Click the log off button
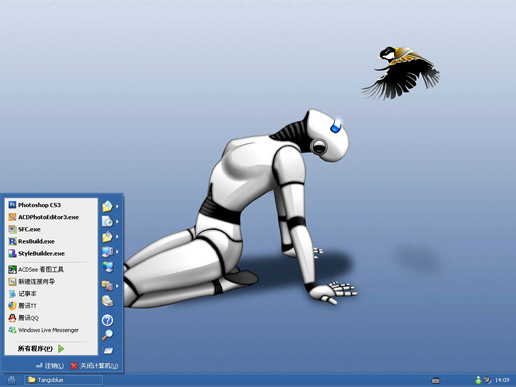516x387 pixels. [x=50, y=366]
